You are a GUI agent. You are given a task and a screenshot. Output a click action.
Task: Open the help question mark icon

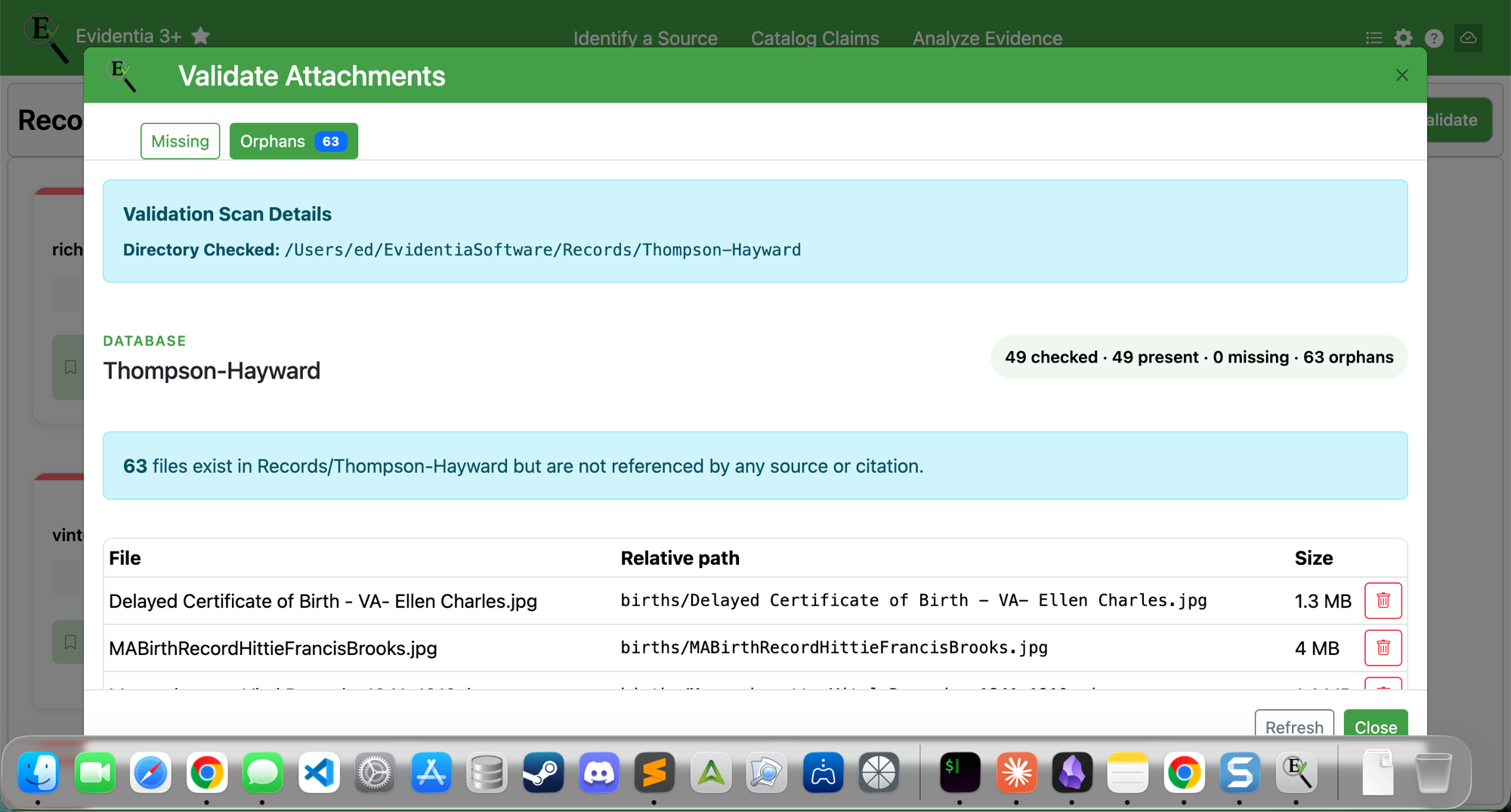click(1434, 38)
